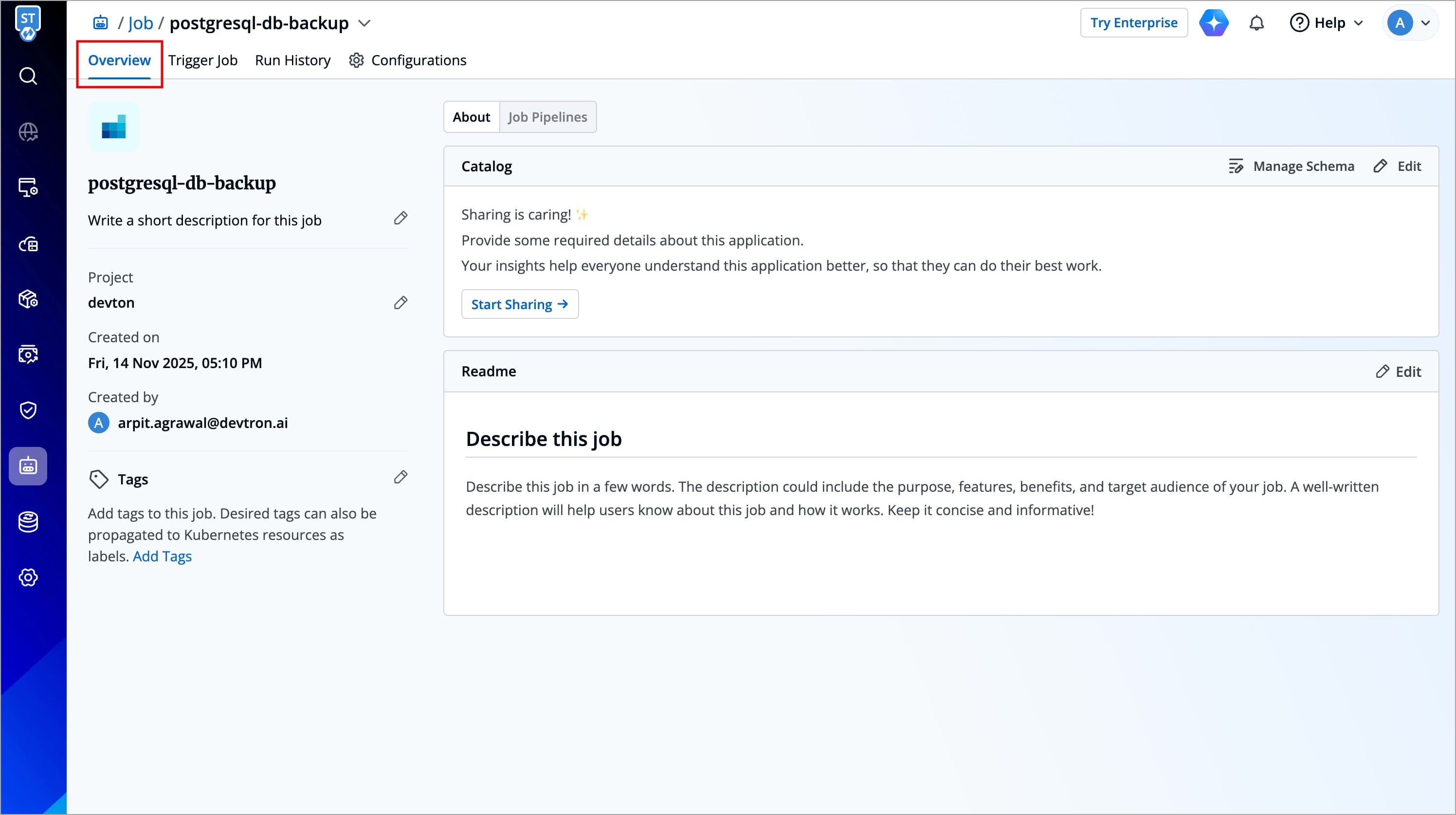Open the Security shield icon in the sidebar
The height and width of the screenshot is (815, 1456).
pos(28,410)
